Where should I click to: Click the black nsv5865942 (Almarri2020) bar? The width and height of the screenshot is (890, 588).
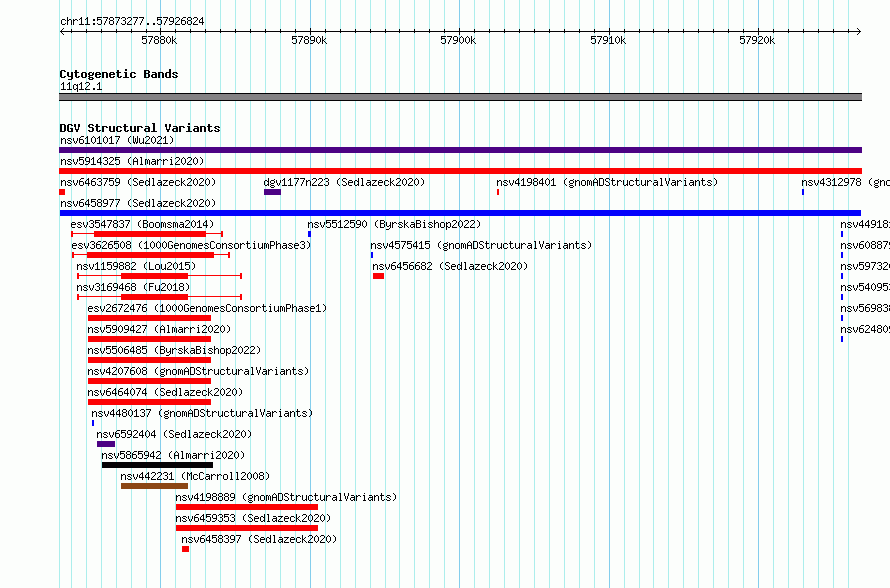pyautogui.click(x=157, y=465)
